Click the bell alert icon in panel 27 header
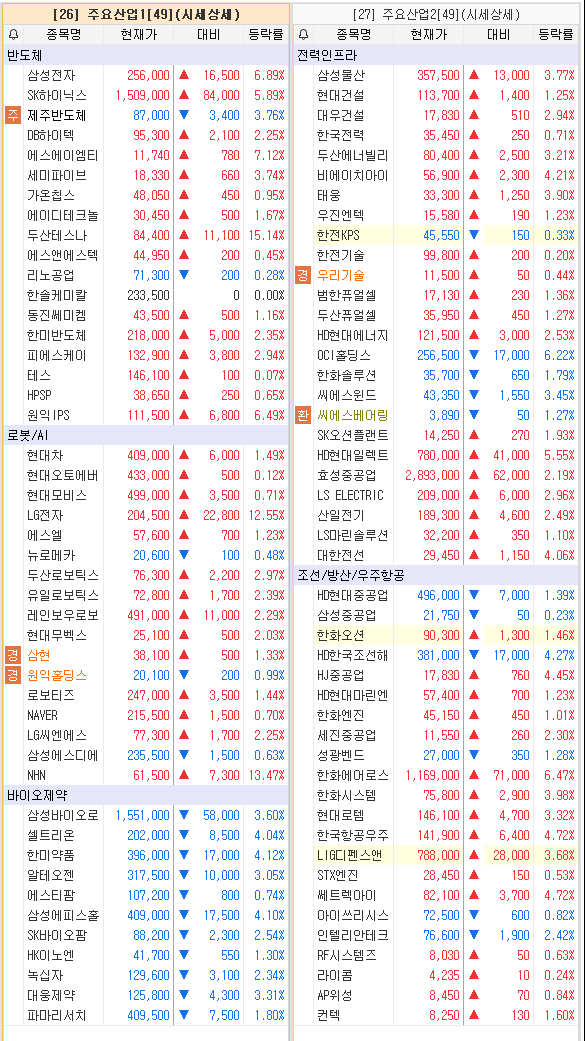 [303, 35]
